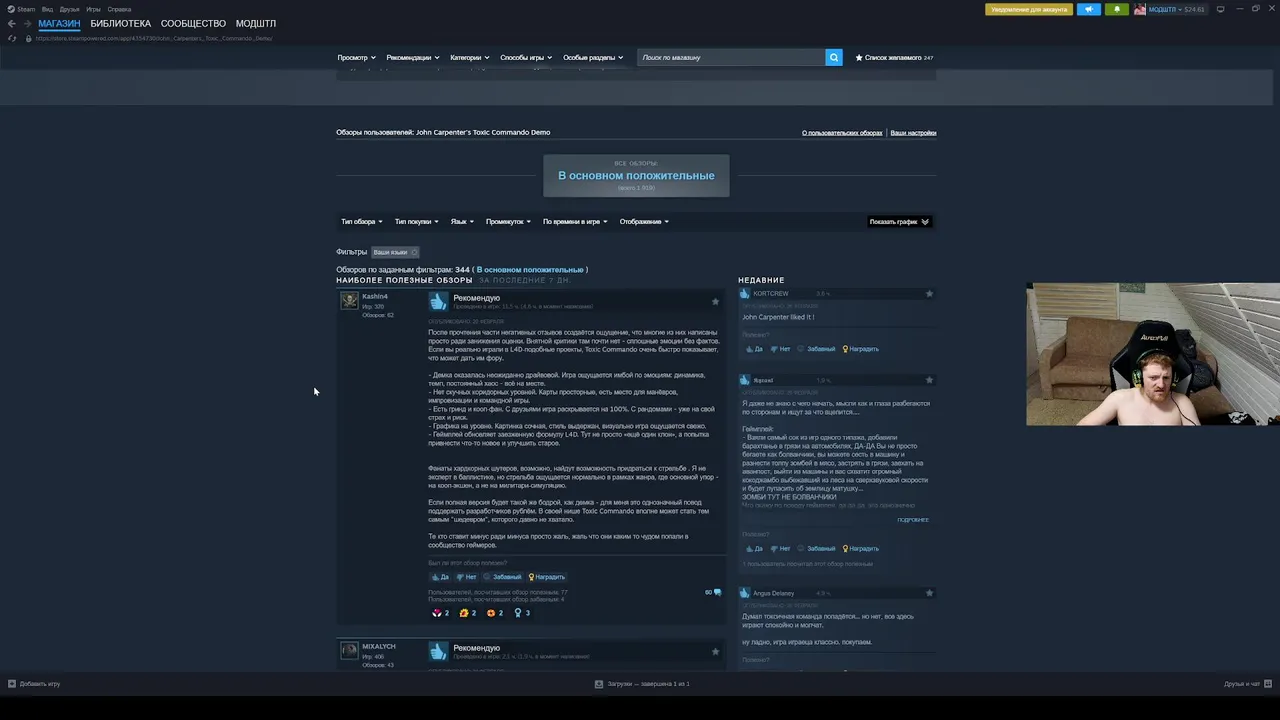Screen dimensions: 1280x720
Task: Vote Нет on KORTCREW's review
Action: (x=780, y=349)
